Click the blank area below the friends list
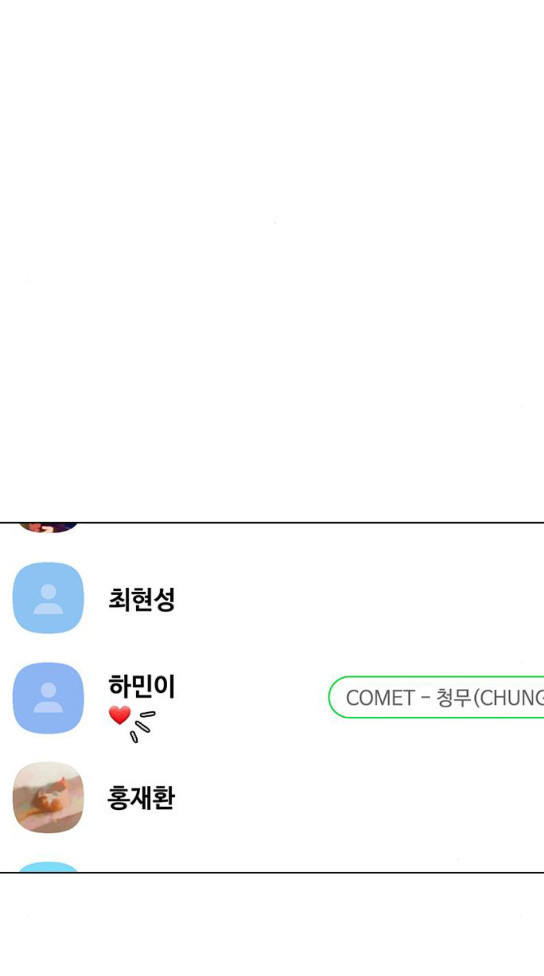This screenshot has height=976, width=544. point(272,924)
